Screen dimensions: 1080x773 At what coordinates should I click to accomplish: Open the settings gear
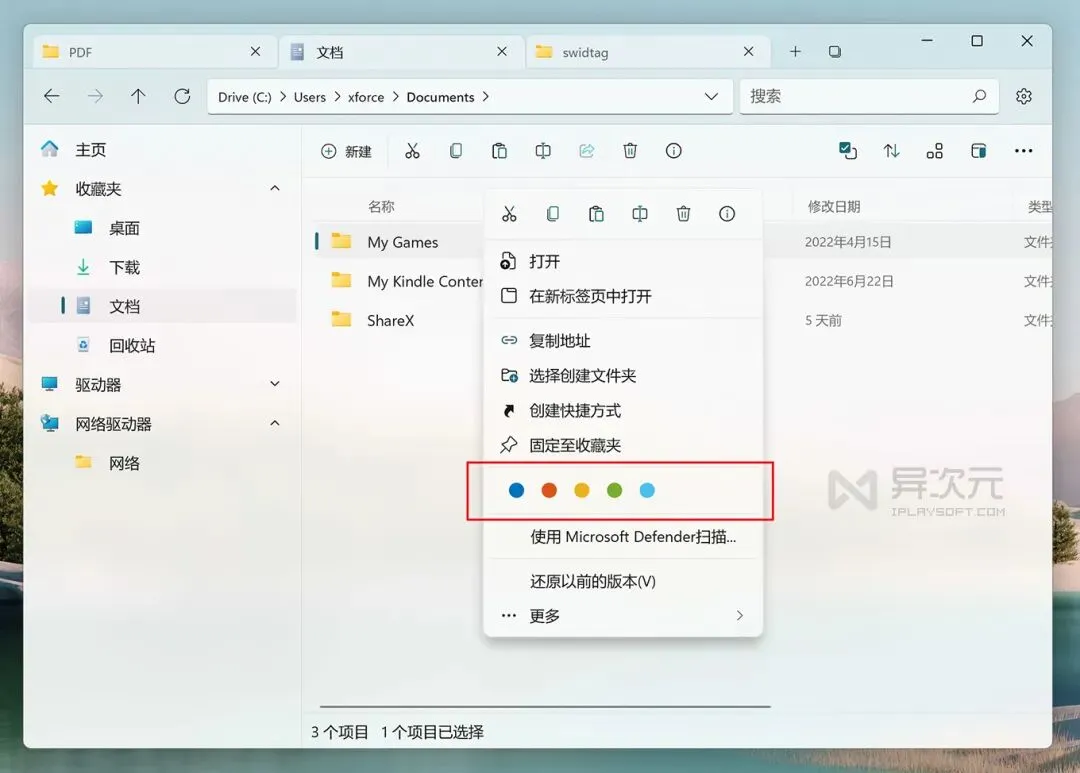click(x=1024, y=96)
